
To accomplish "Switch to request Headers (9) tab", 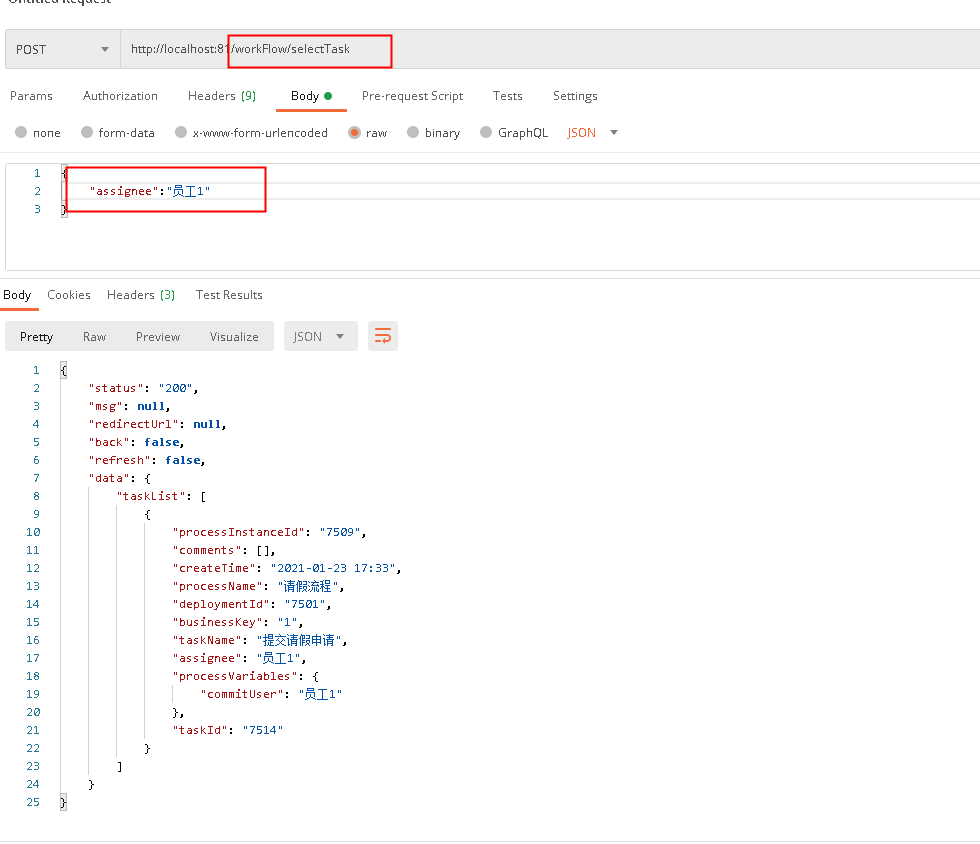I will 222,96.
